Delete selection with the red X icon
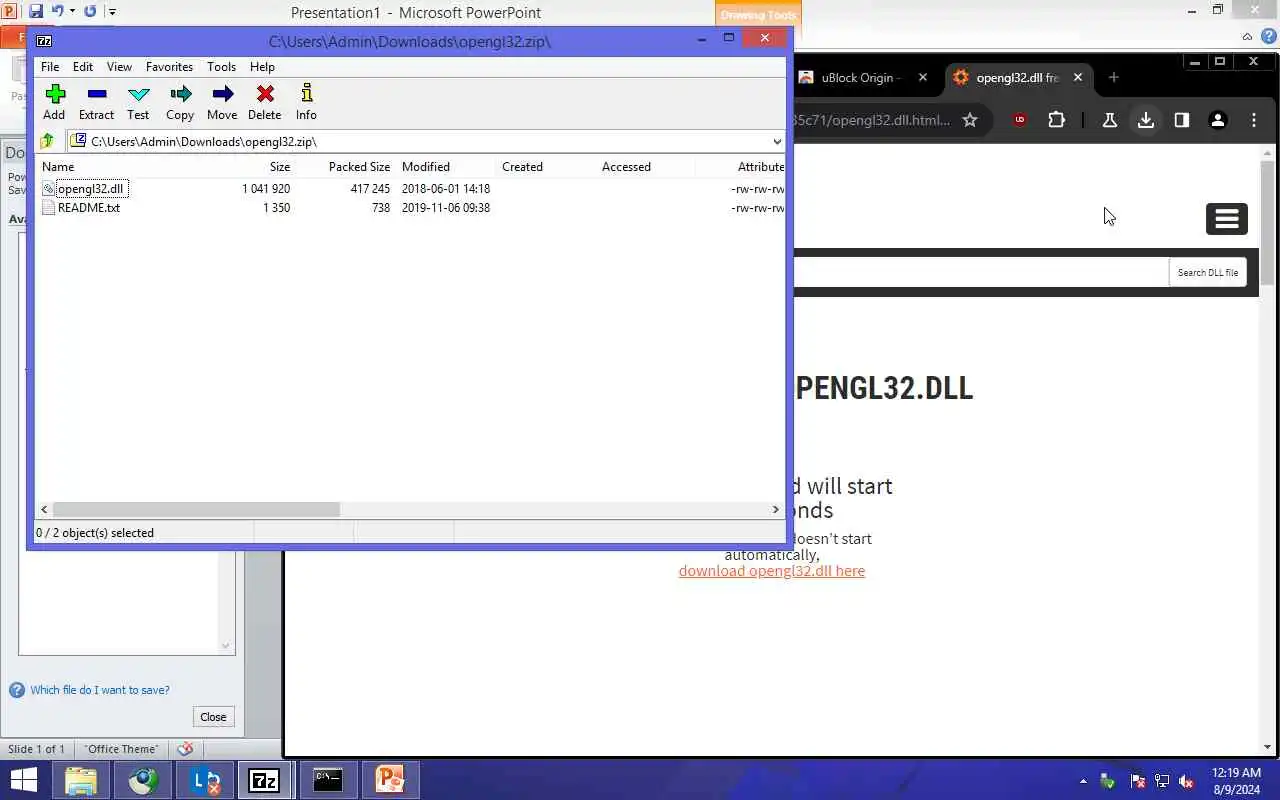Image resolution: width=1280 pixels, height=800 pixels. [x=265, y=101]
